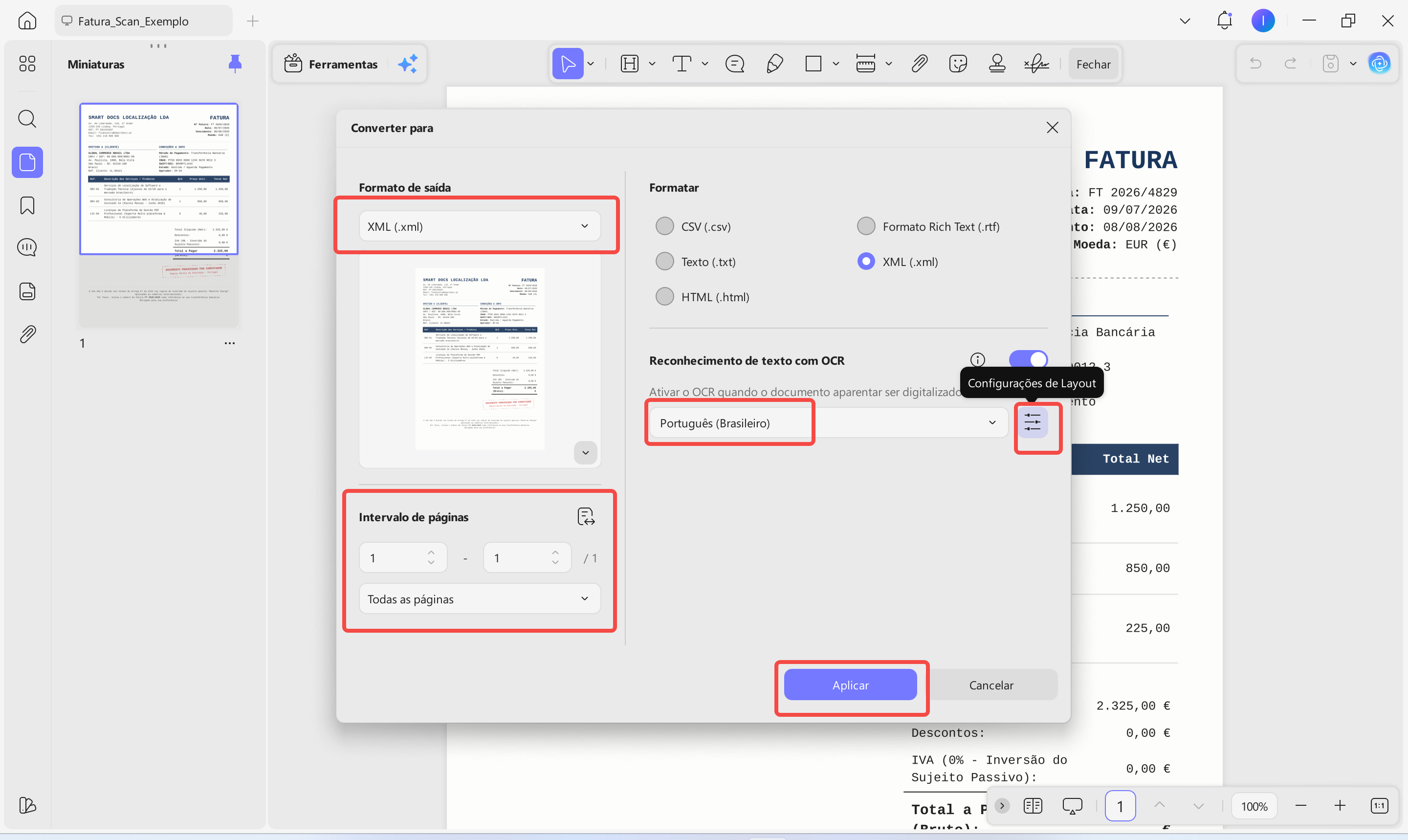Open page 1 thumbnail options menu
Viewport: 1408px width, 840px height.
click(x=229, y=343)
